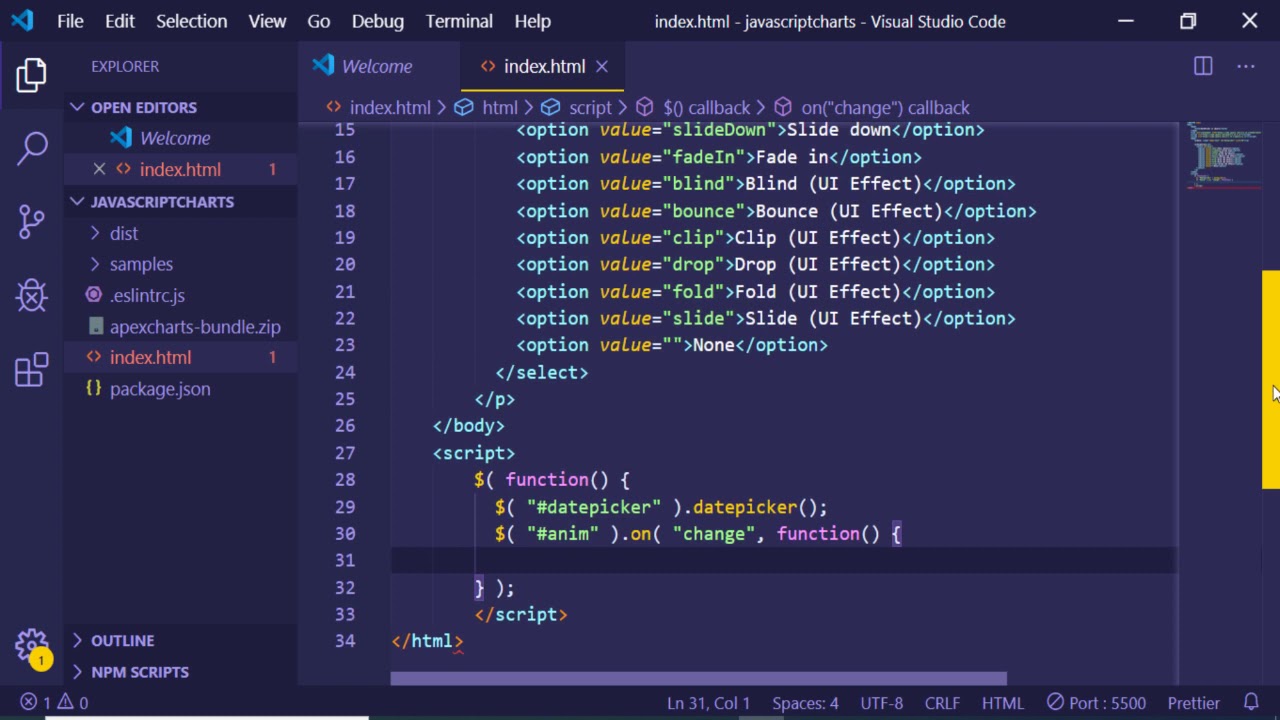This screenshot has width=1280, height=720.
Task: Open the Manage settings gear
Action: tap(32, 645)
